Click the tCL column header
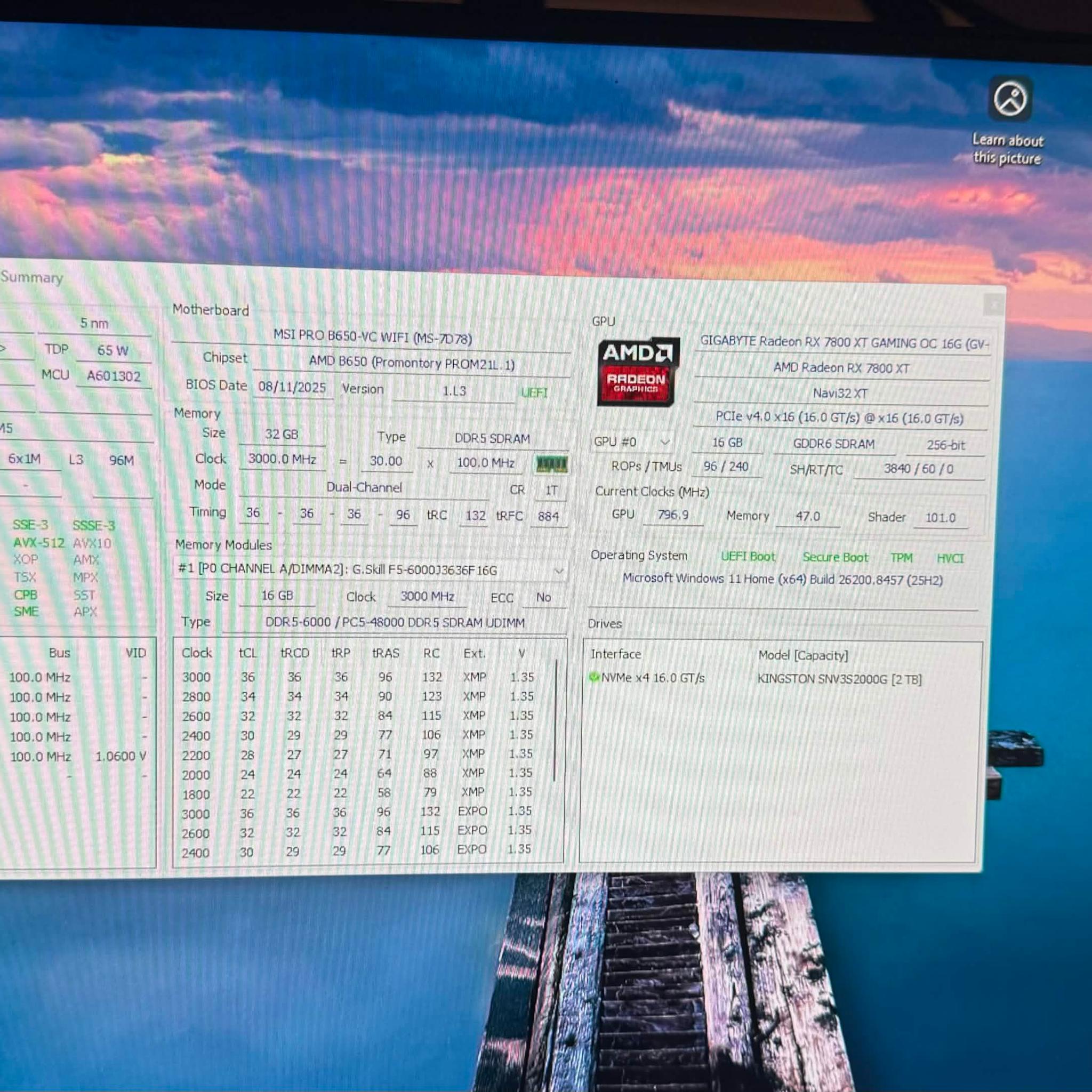 [247, 653]
